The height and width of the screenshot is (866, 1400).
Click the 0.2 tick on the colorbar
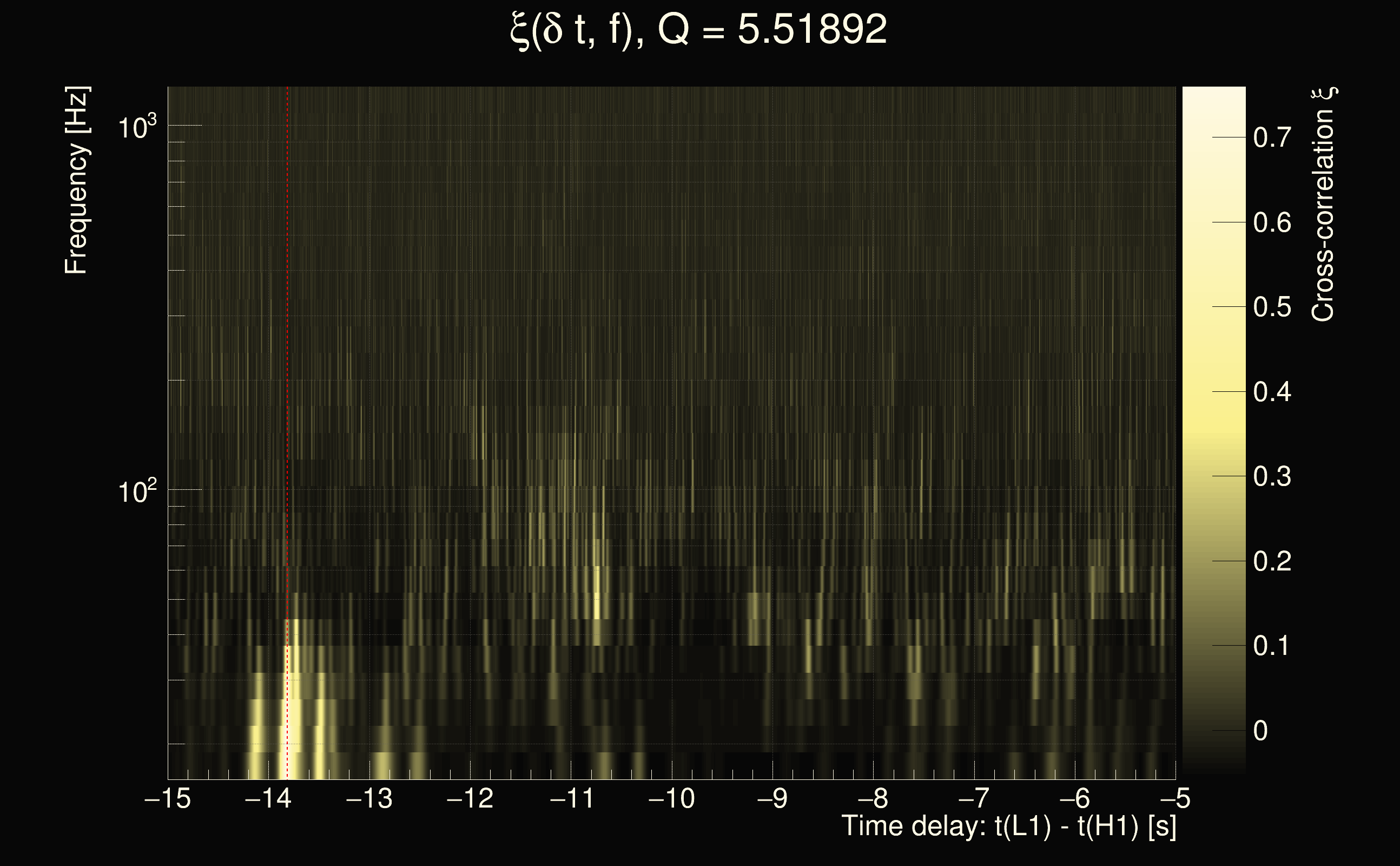pos(1272,561)
